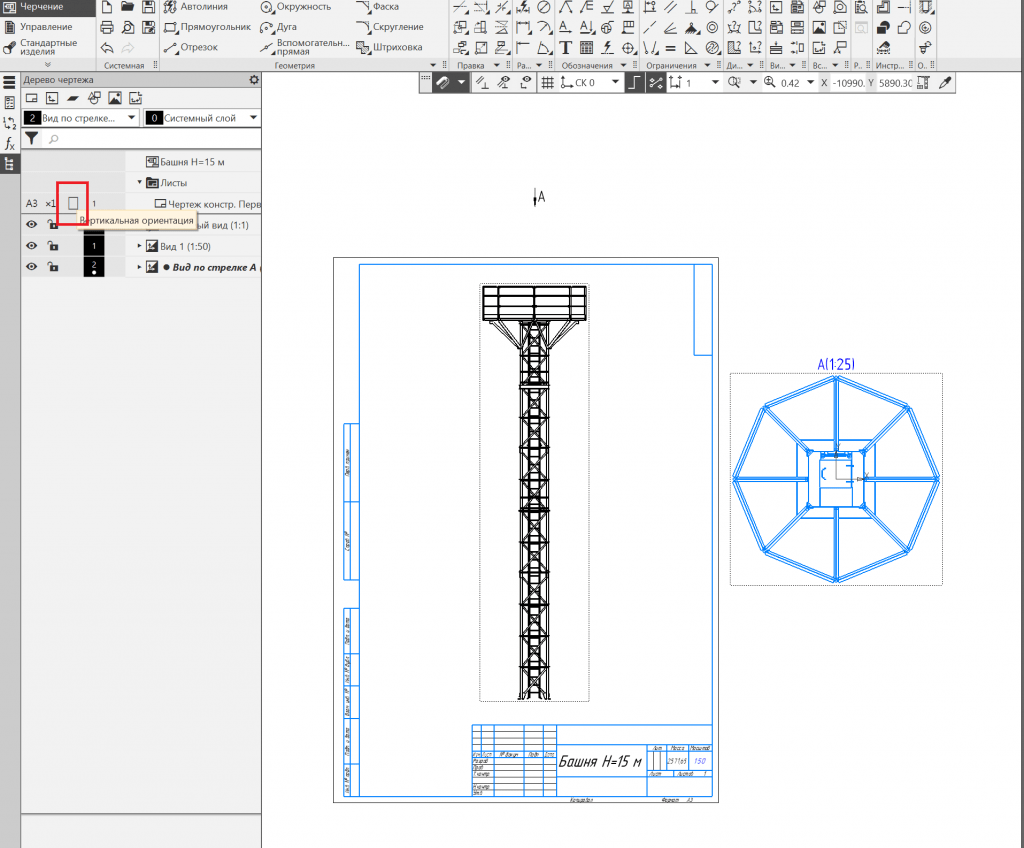Screen dimensions: 1024x848
Task: Open the zoom scale 0.42 dropdown arrow
Action: tap(810, 83)
